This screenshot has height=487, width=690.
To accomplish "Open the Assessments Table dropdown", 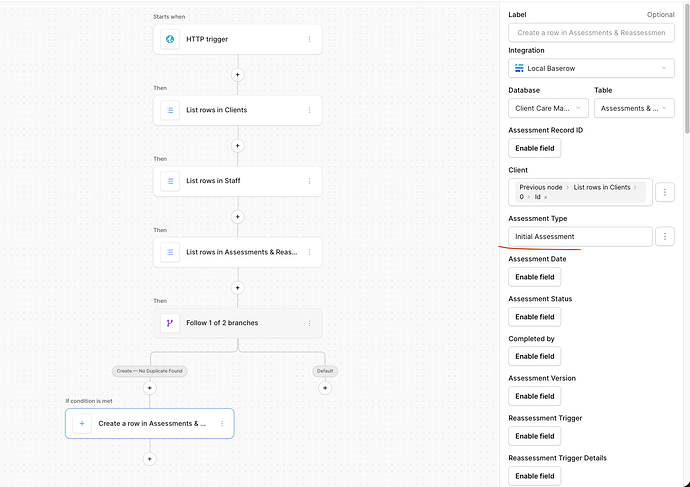I will click(x=634, y=108).
